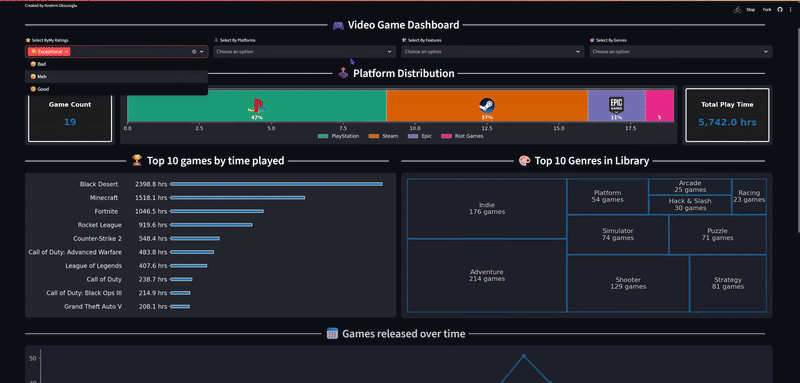This screenshot has height=383, width=800.
Task: Toggle PlayStation in the chart legend
Action: pyautogui.click(x=338, y=136)
